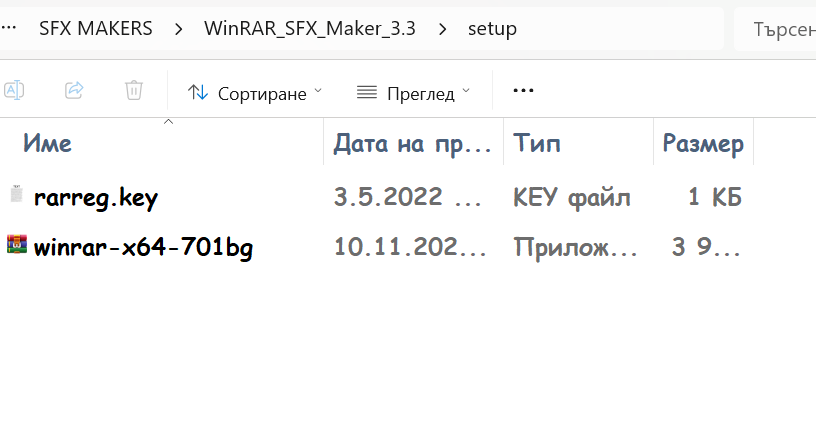816x432 pixels.
Task: Go to WinRAR_SFX_Maker_3.3 breadcrumb folder
Action: pyautogui.click(x=310, y=29)
